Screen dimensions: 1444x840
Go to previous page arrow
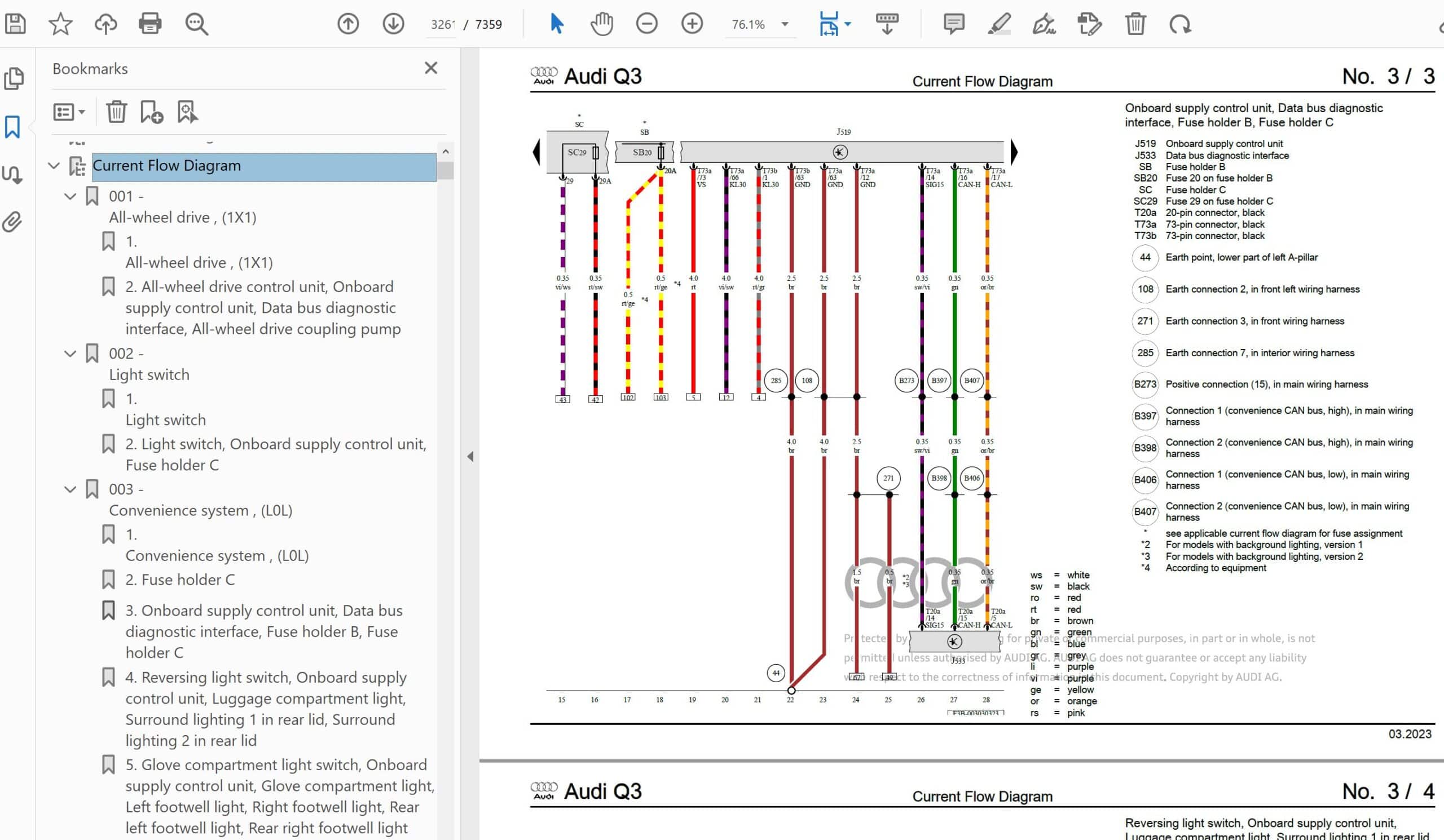click(348, 24)
